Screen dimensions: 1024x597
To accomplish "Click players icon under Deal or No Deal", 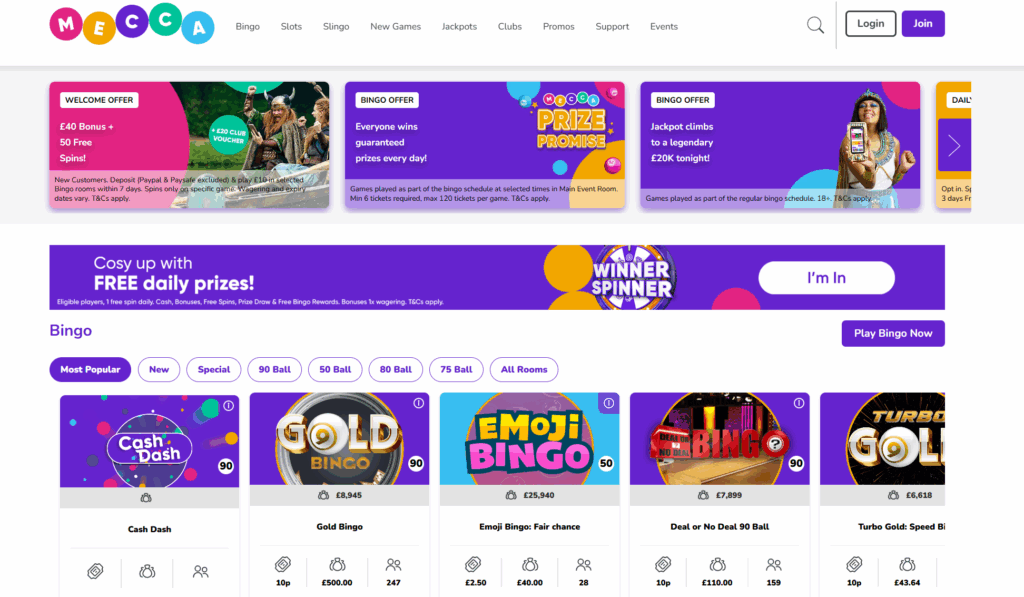I will coord(774,564).
